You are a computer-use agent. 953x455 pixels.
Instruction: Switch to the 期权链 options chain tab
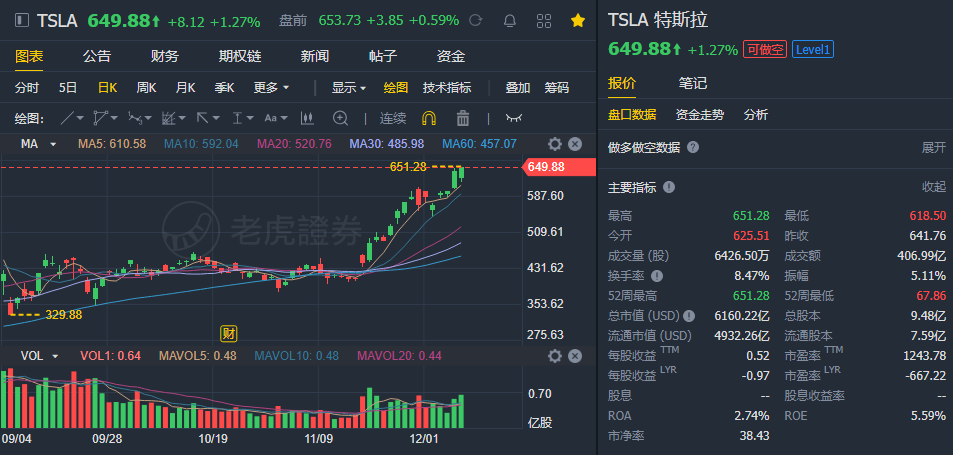pyautogui.click(x=240, y=56)
